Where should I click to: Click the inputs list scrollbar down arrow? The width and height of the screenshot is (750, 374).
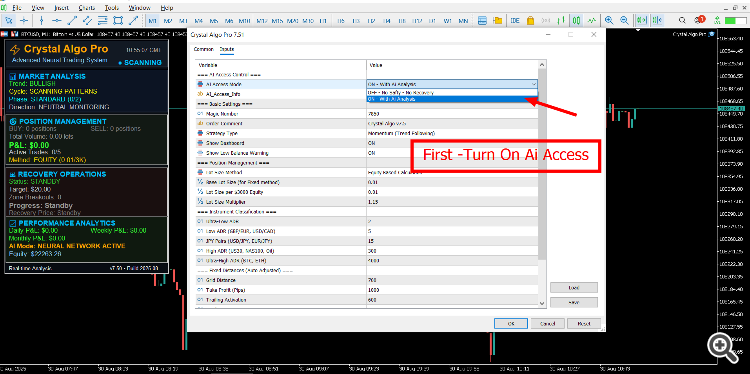click(x=542, y=303)
